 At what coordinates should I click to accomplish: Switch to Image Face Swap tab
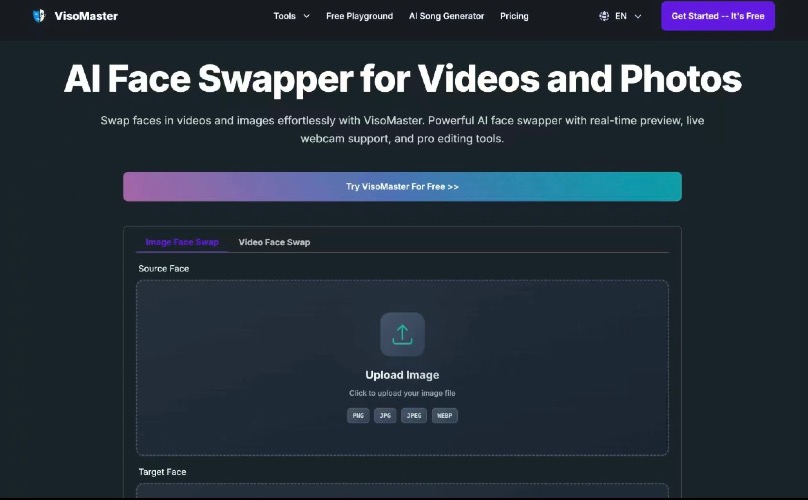(182, 242)
